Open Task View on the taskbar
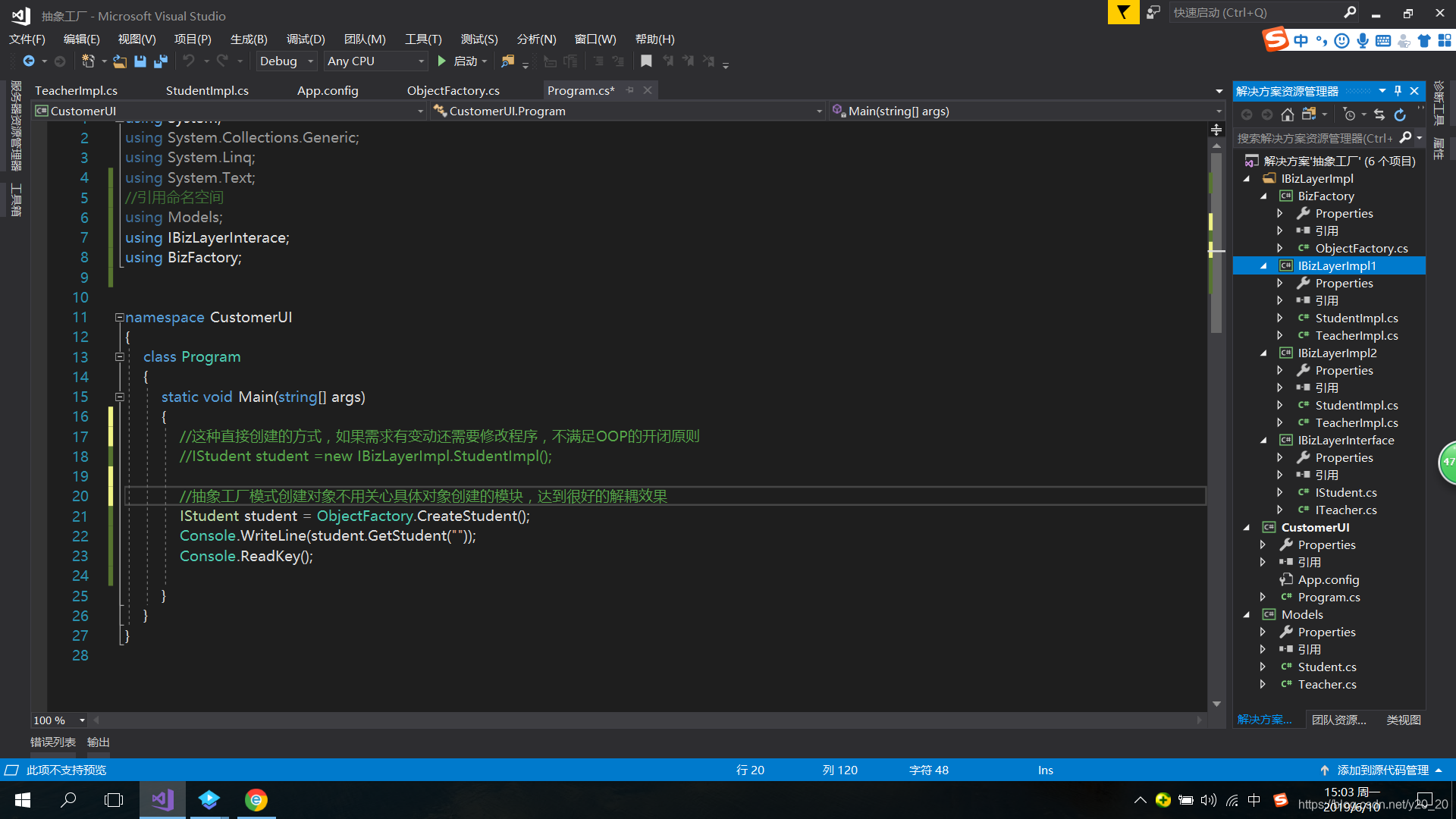1456x819 pixels. [x=114, y=800]
